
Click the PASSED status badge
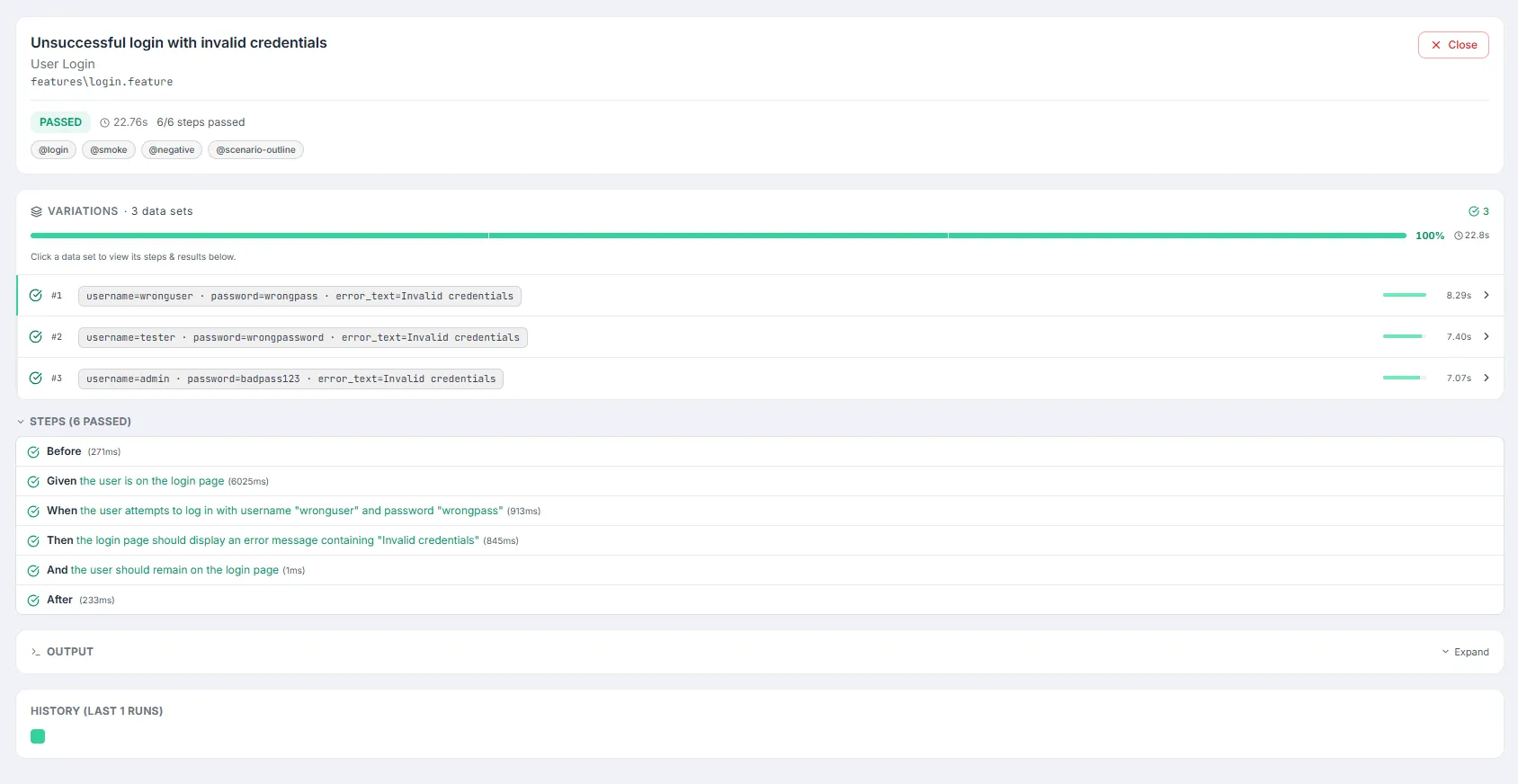(x=60, y=122)
